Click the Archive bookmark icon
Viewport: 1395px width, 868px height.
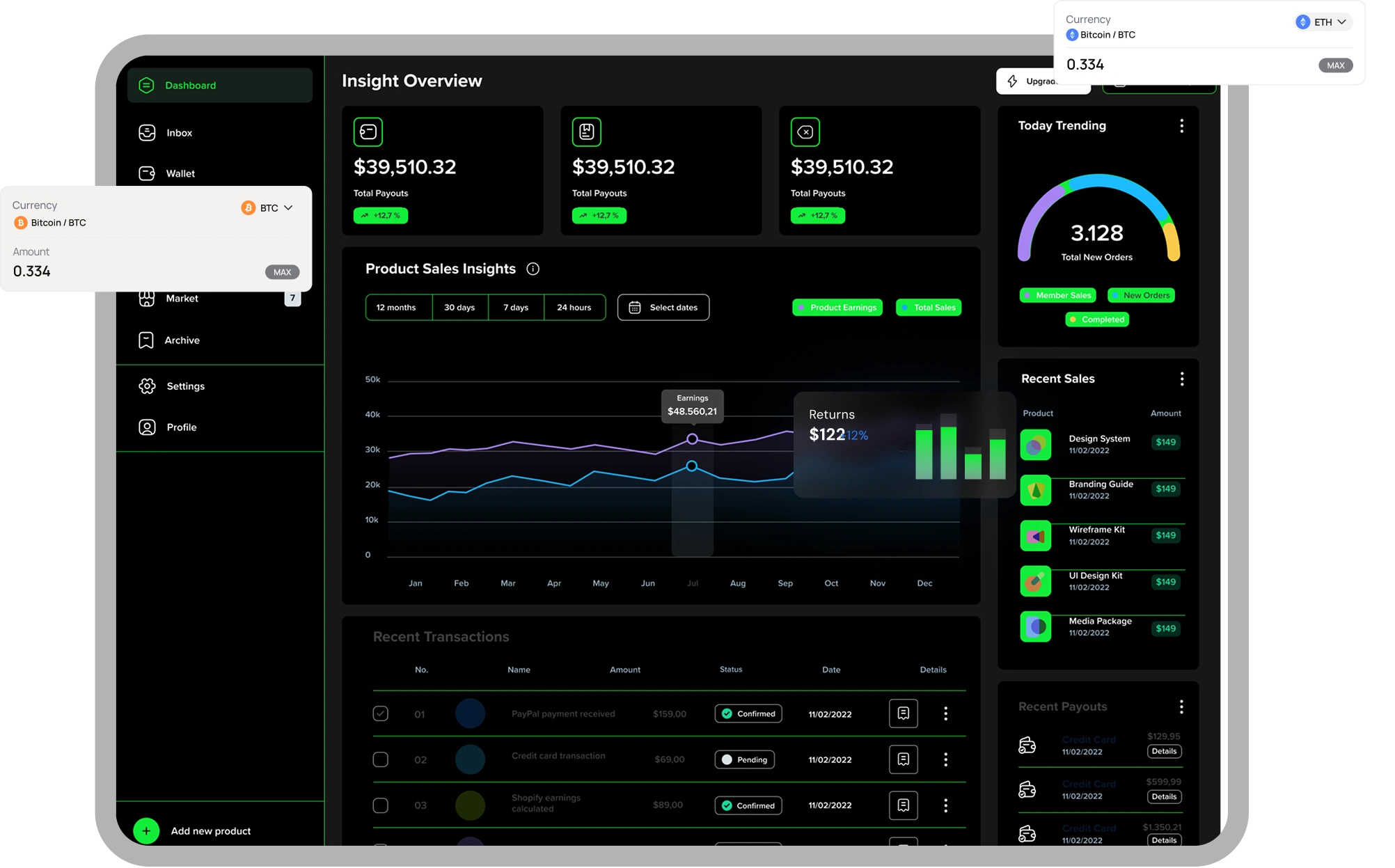tap(146, 340)
